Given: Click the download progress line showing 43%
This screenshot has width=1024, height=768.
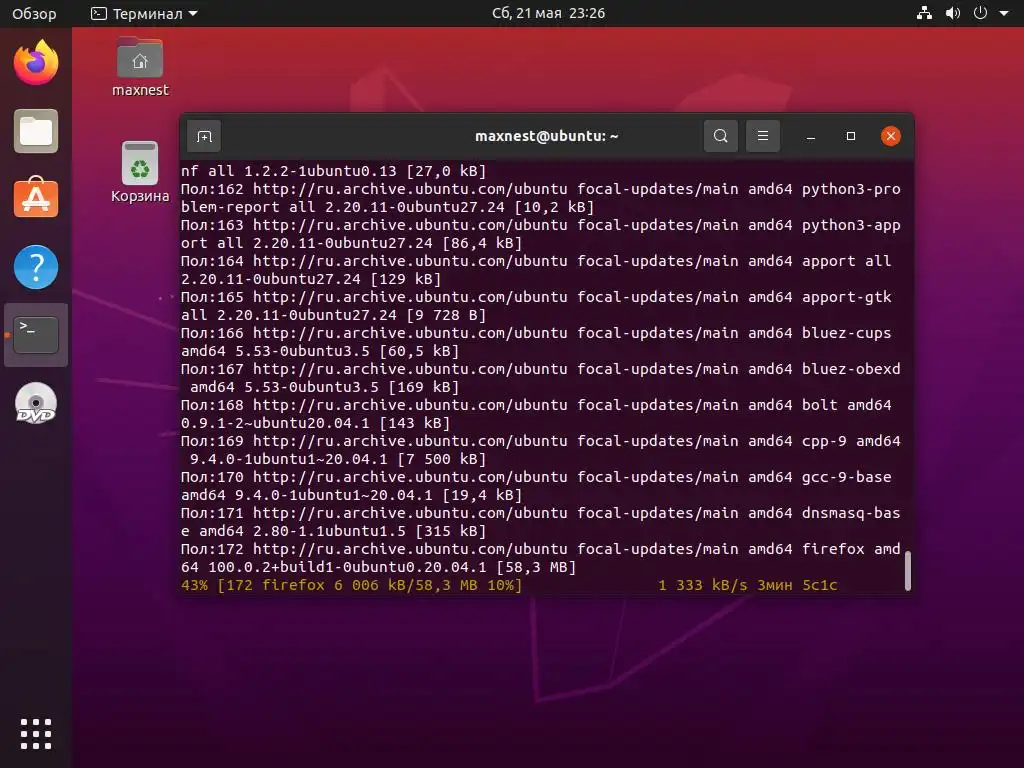Looking at the screenshot, I should pyautogui.click(x=509, y=585).
